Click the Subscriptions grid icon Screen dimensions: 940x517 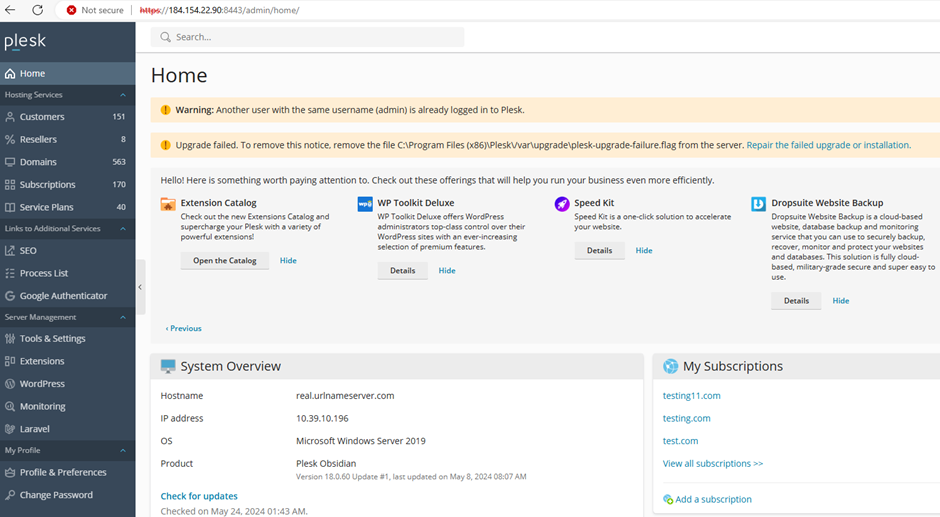tap(10, 185)
